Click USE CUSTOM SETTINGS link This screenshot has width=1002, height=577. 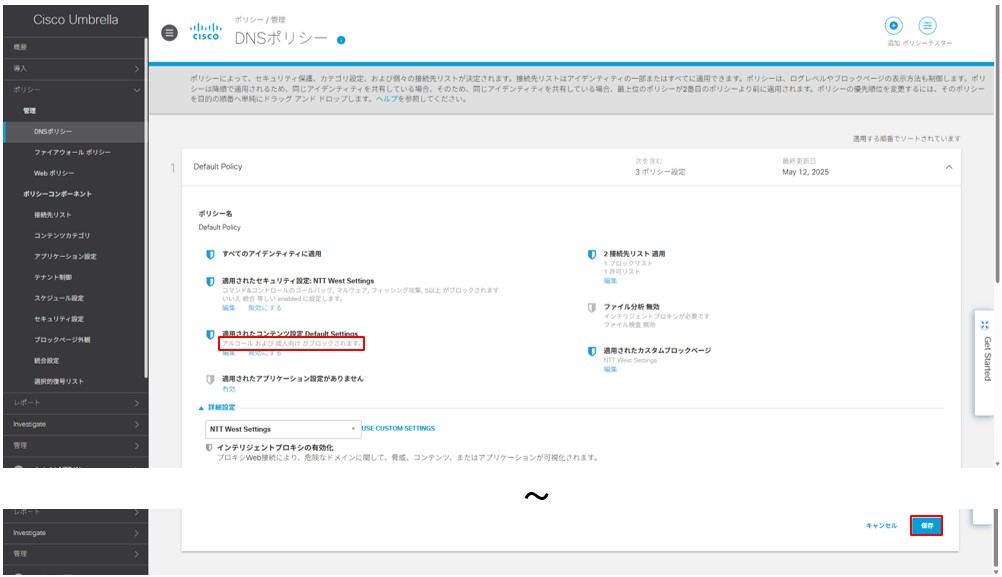coord(398,429)
